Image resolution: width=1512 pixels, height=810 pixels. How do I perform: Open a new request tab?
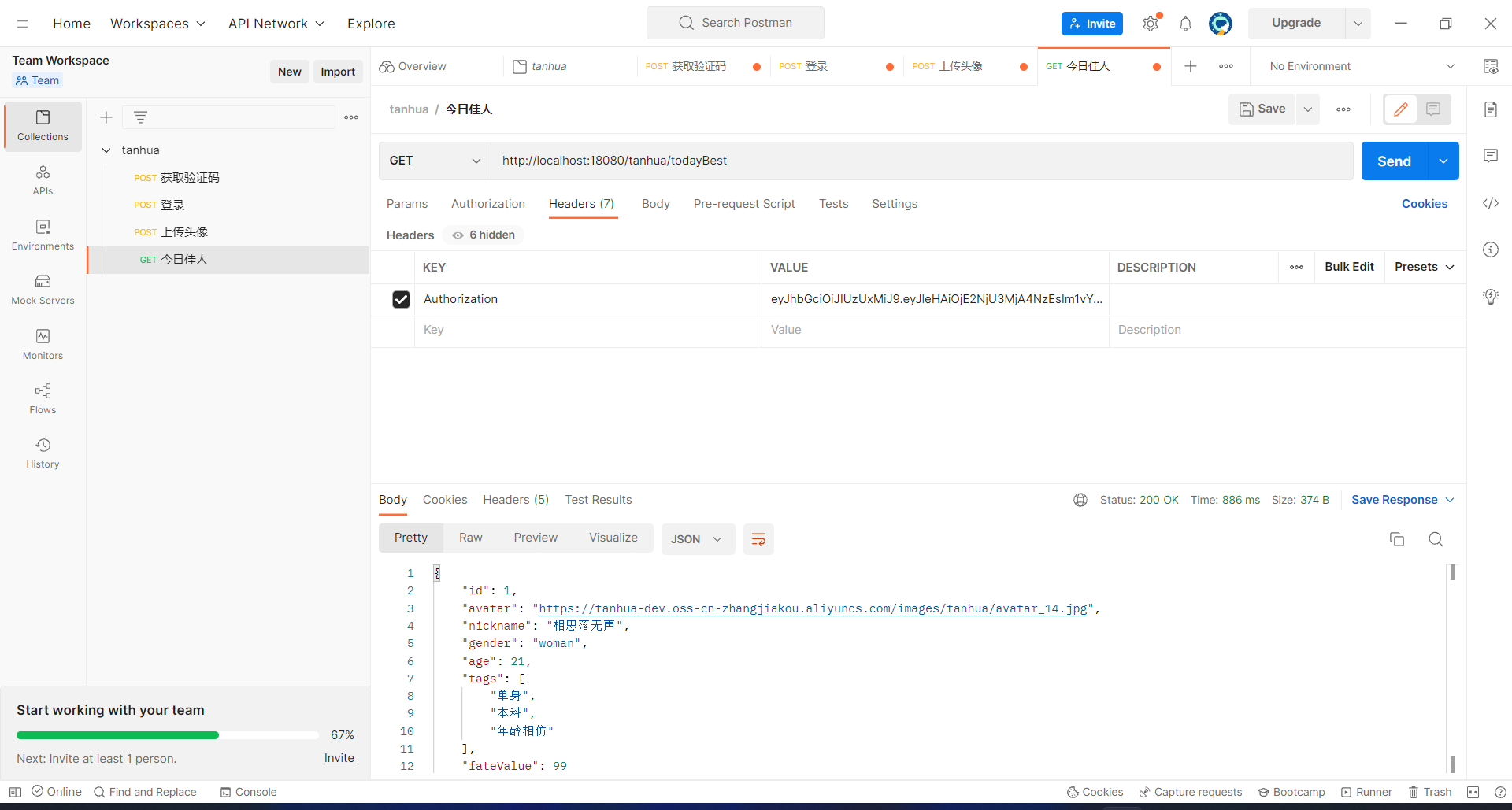point(1191,66)
